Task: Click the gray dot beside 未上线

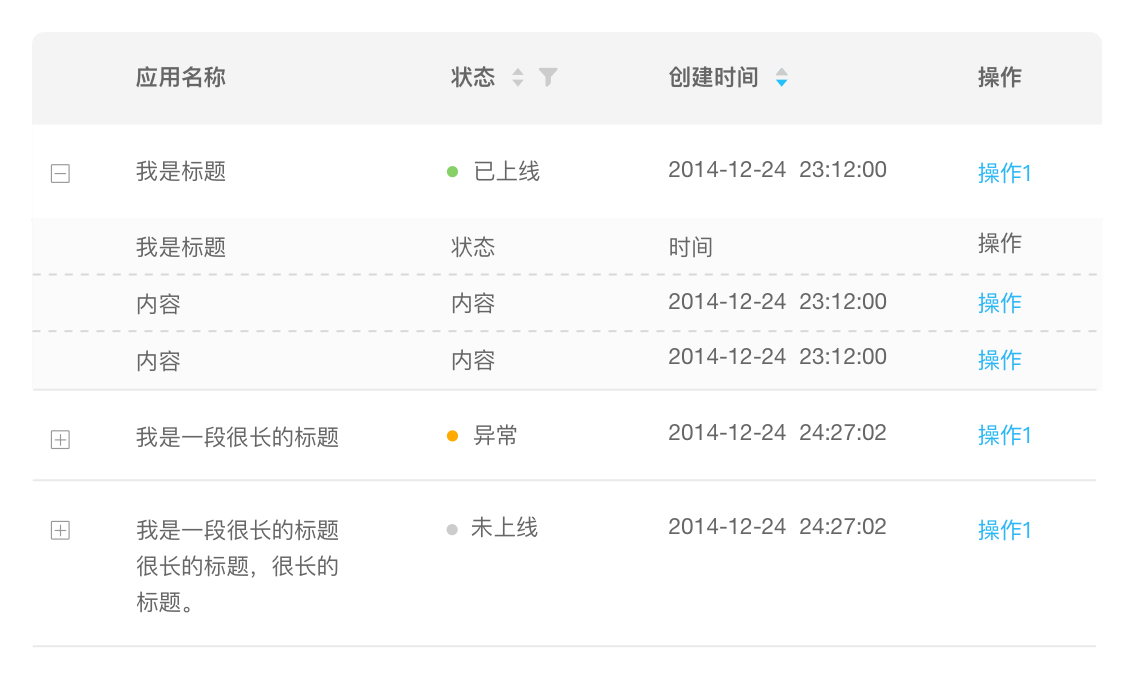Action: tap(452, 528)
